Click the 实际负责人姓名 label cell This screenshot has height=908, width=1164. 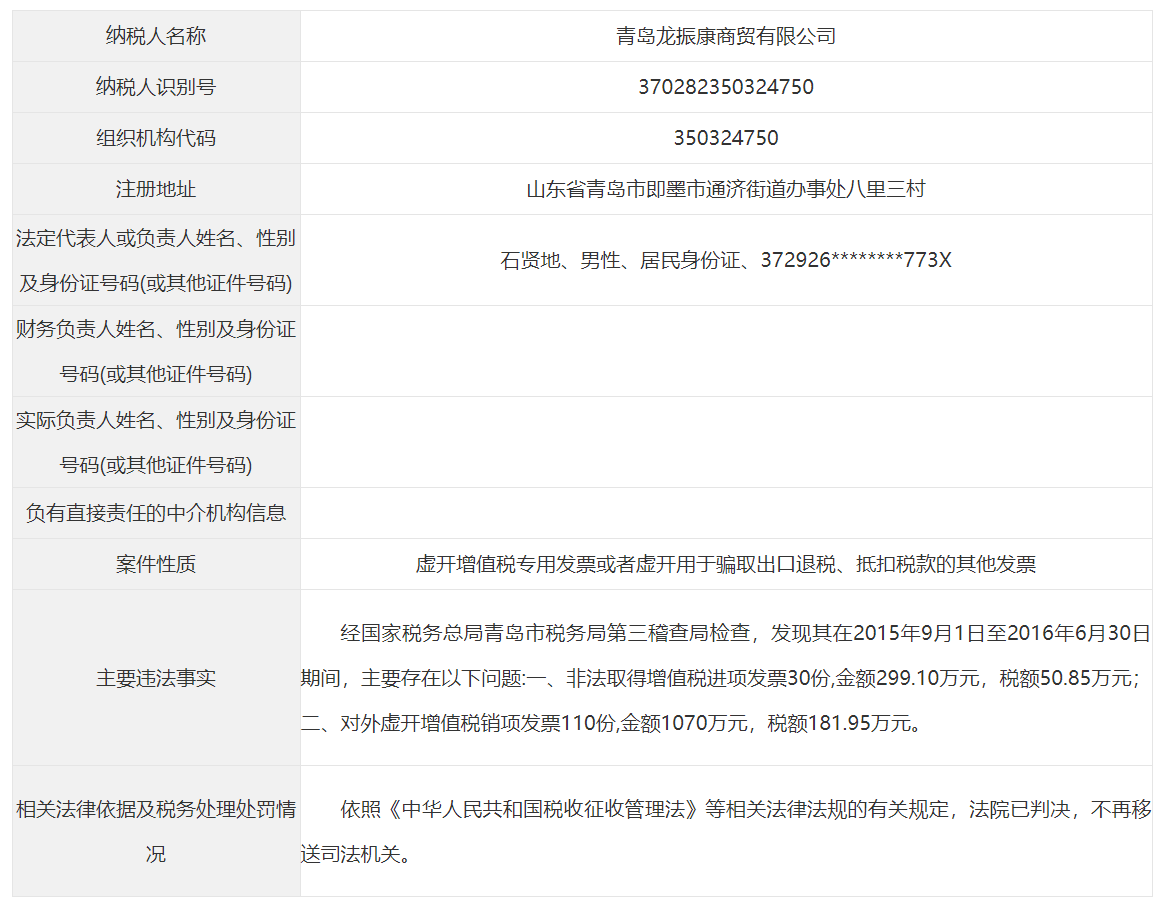156,442
